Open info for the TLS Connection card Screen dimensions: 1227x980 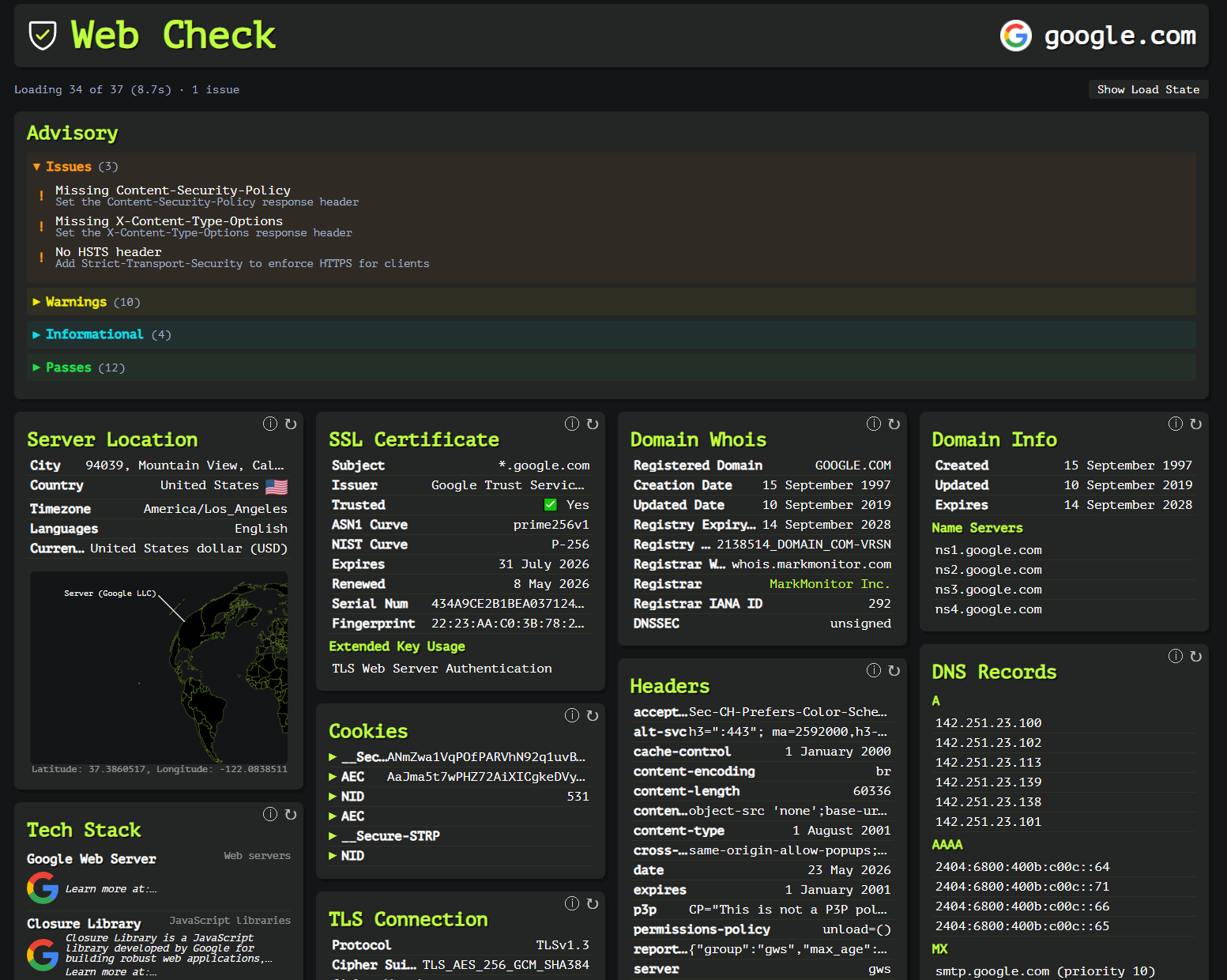coord(572,904)
